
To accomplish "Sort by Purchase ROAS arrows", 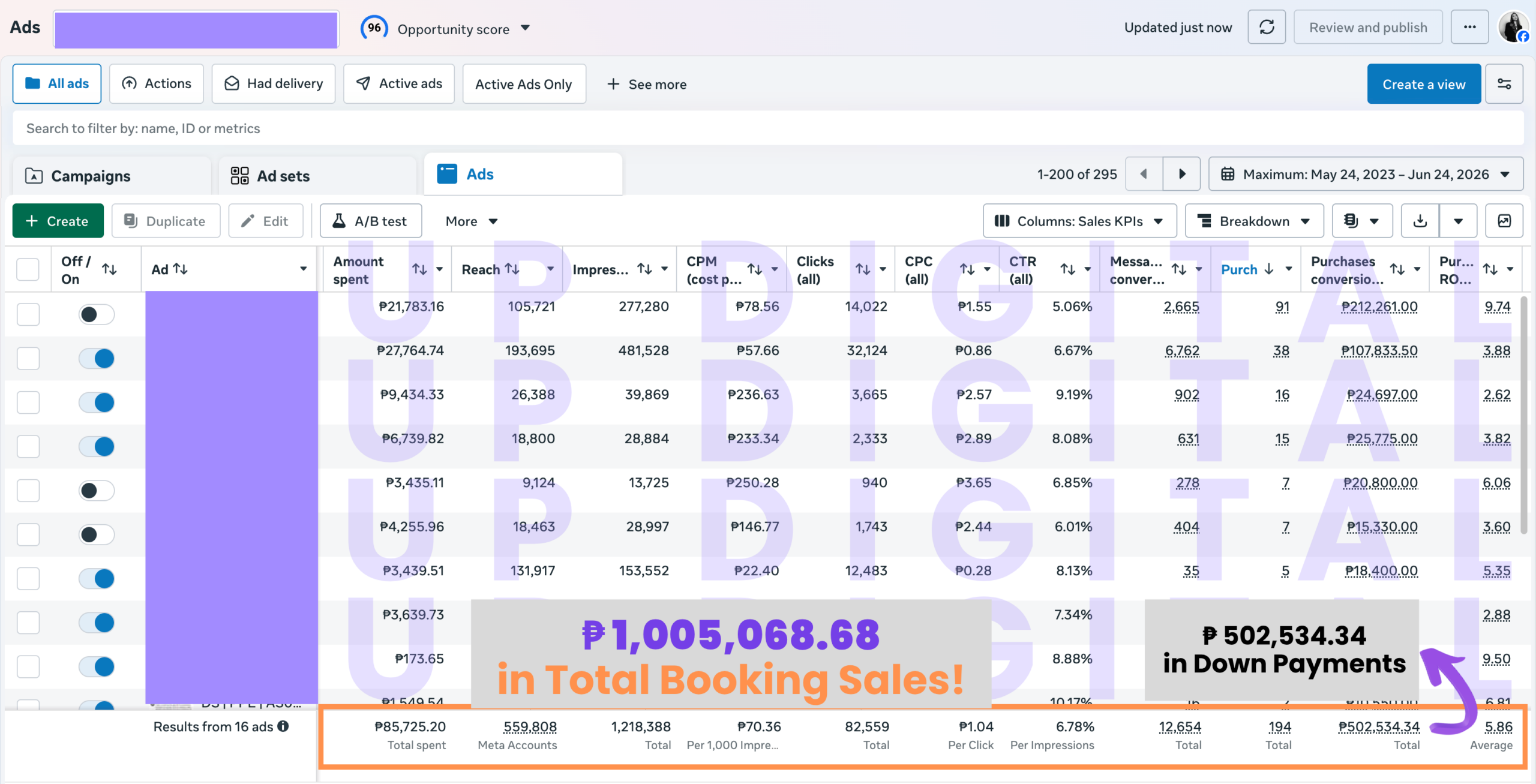I will (x=1490, y=269).
